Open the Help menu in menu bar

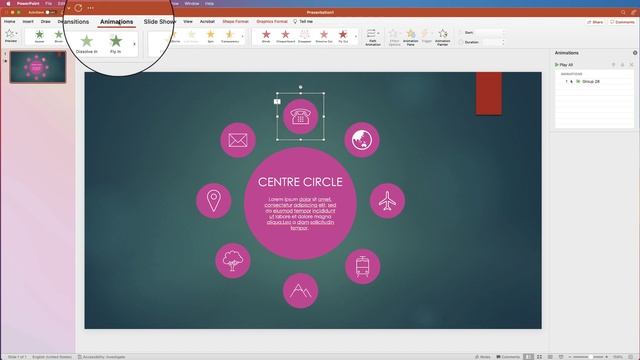tap(209, 3)
